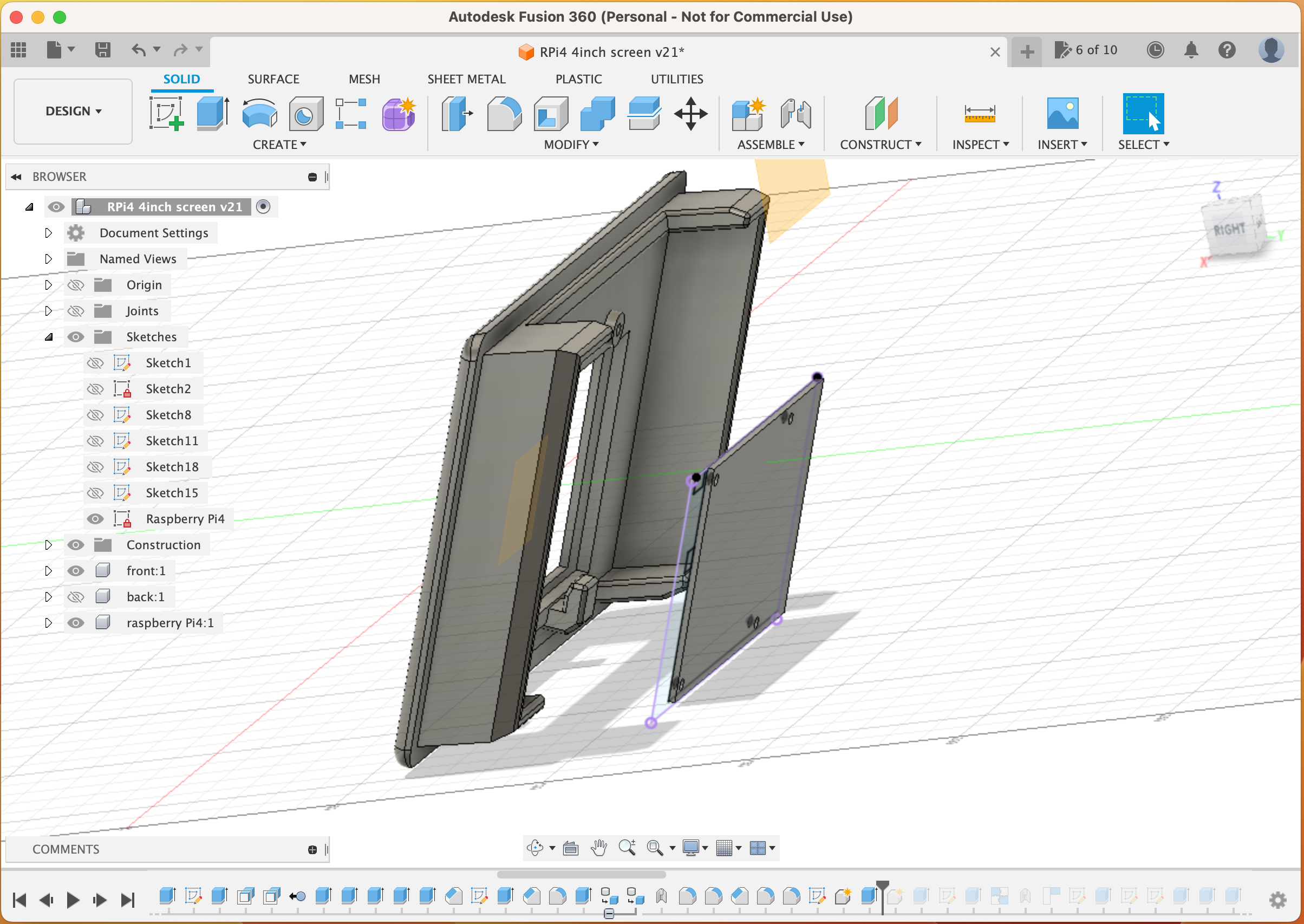Select the Fillet tool in Modify
The height and width of the screenshot is (924, 1304).
(x=505, y=112)
